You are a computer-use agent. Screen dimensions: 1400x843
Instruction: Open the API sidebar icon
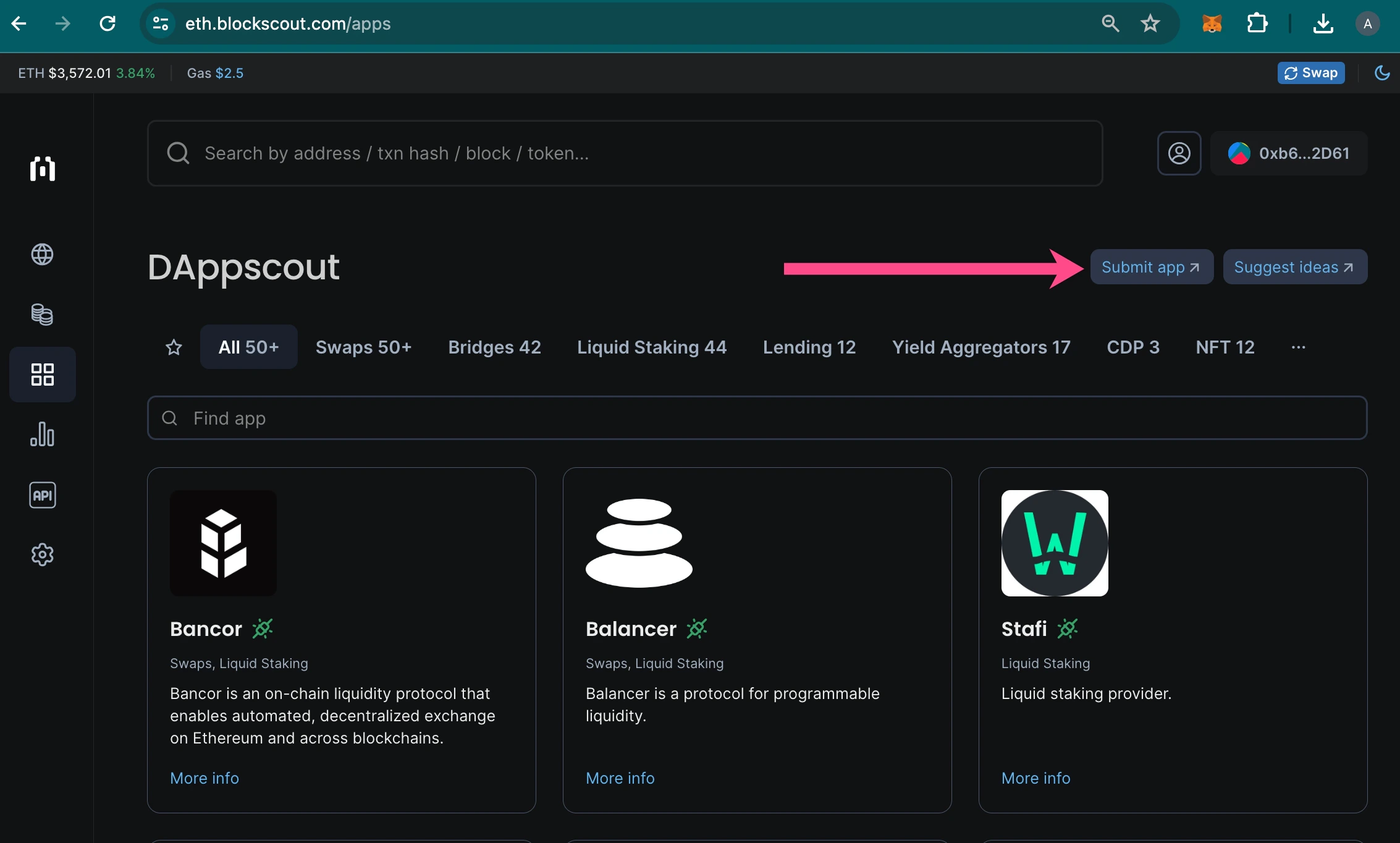coord(42,495)
